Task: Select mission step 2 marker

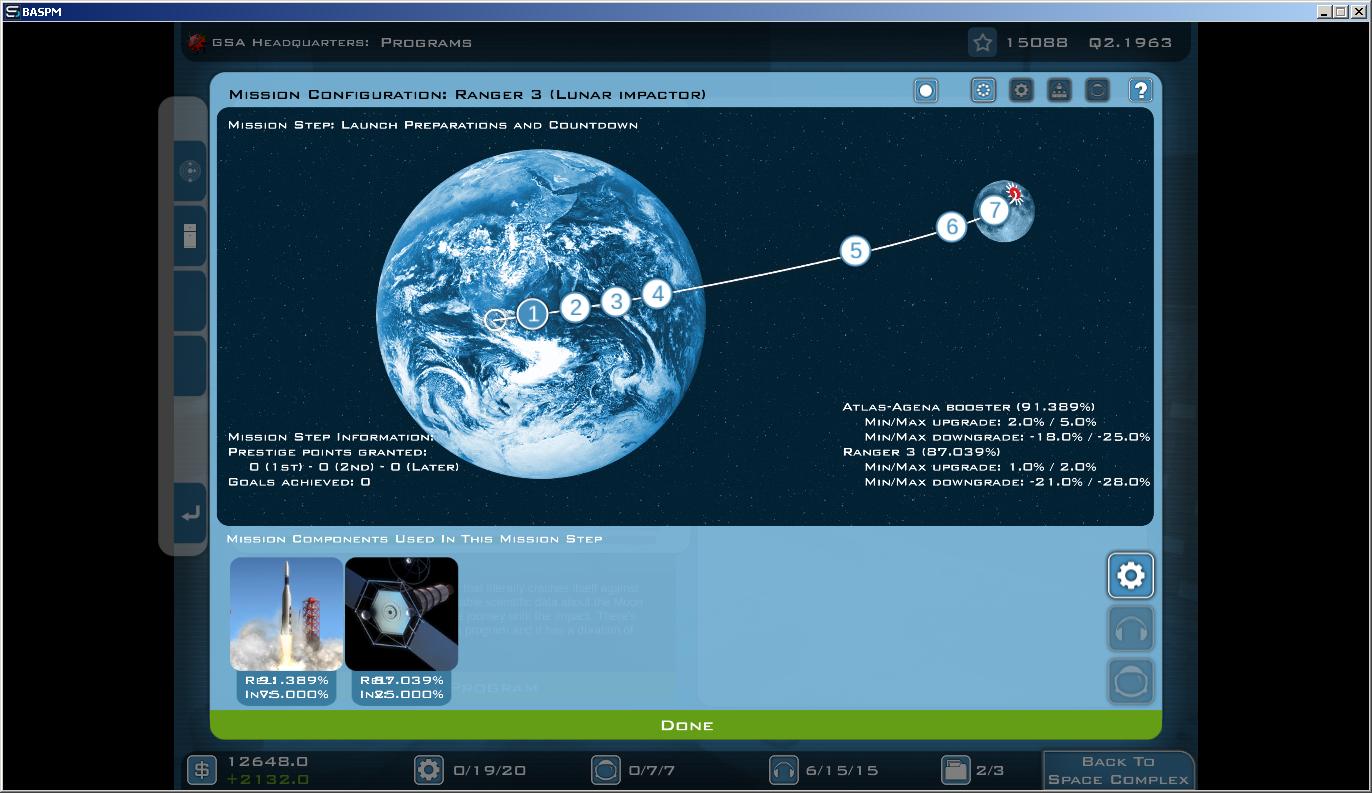Action: point(575,307)
